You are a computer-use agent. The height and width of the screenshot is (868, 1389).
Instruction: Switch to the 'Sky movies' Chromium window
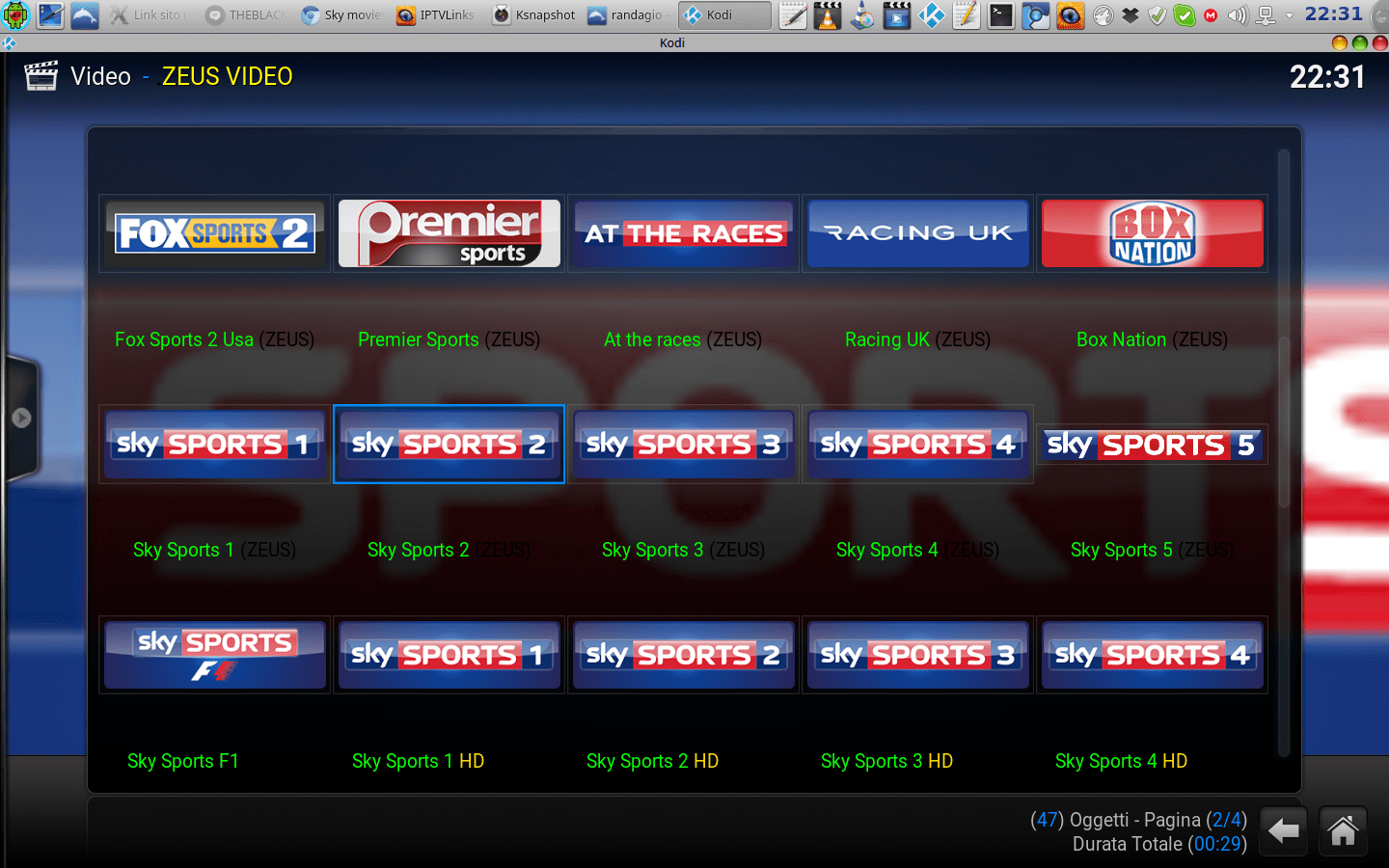pos(341,14)
